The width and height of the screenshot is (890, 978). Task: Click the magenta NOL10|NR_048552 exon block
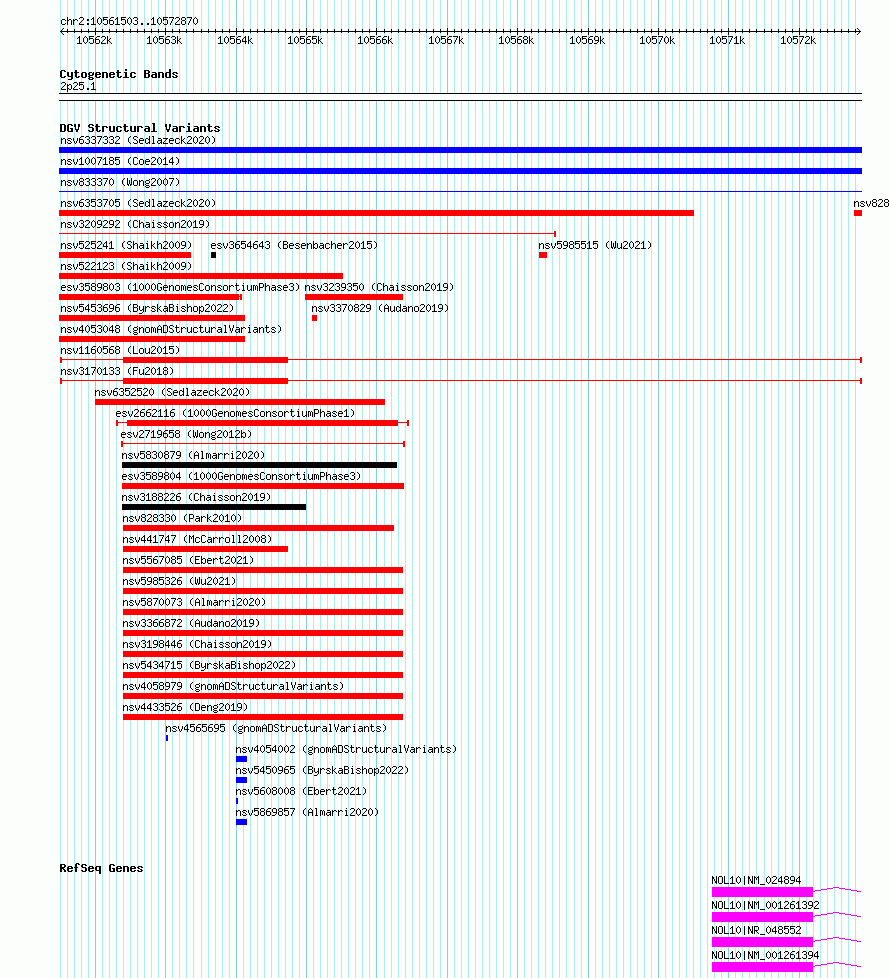pos(762,942)
